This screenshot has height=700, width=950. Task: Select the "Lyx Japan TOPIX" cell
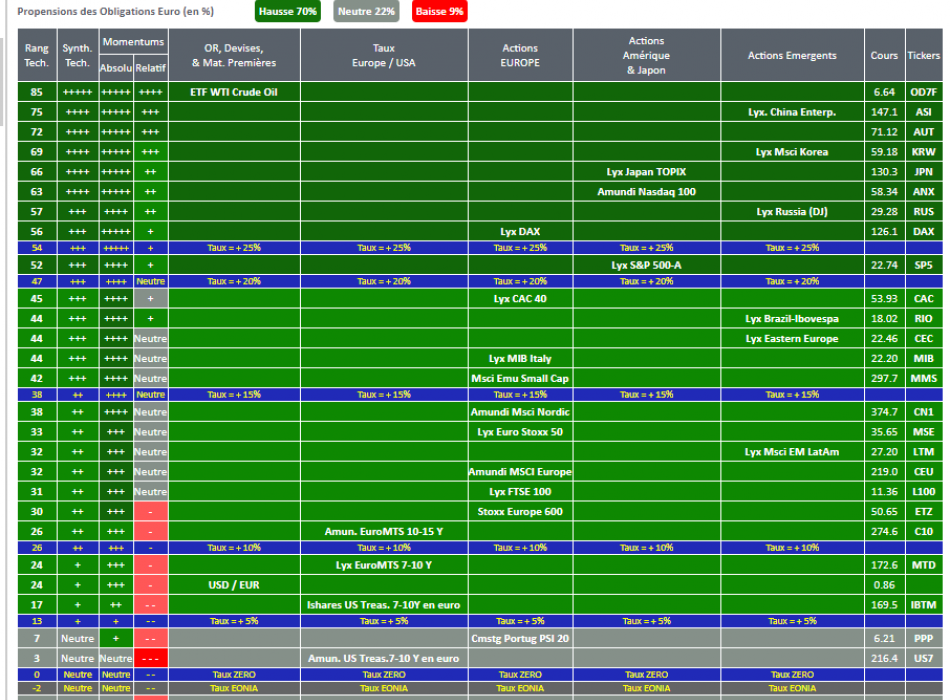click(x=646, y=172)
